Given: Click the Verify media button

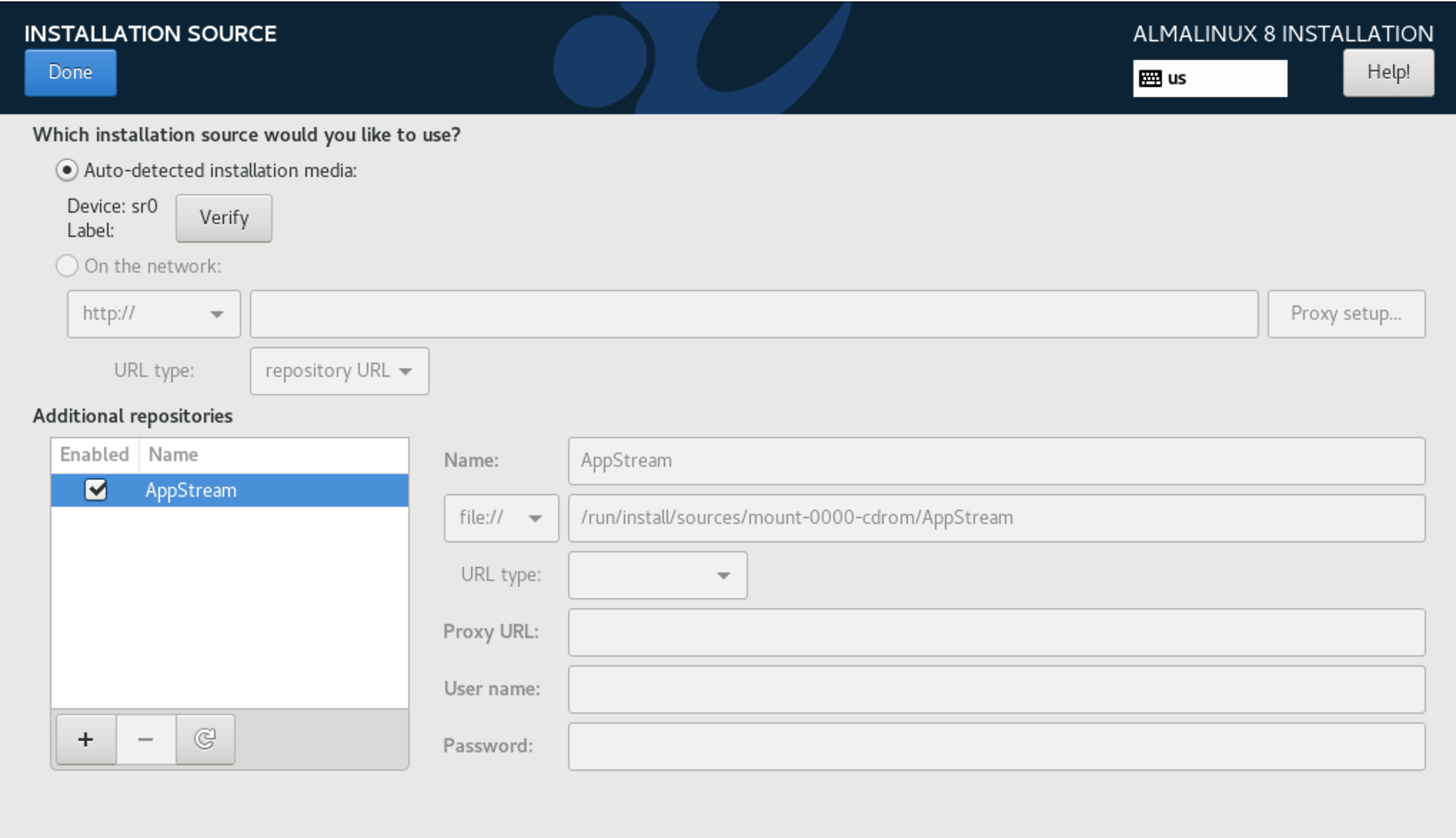Looking at the screenshot, I should tap(223, 218).
